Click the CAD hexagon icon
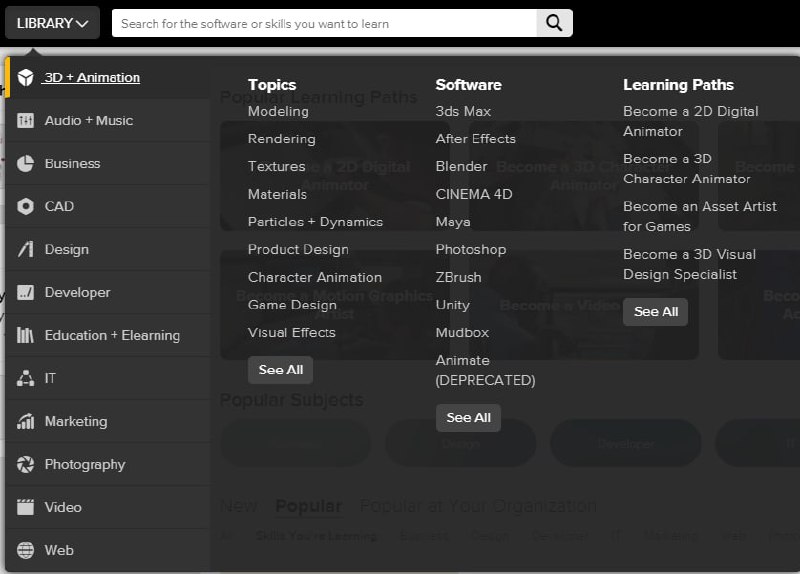Screen dimensions: 800x574 pos(25,206)
